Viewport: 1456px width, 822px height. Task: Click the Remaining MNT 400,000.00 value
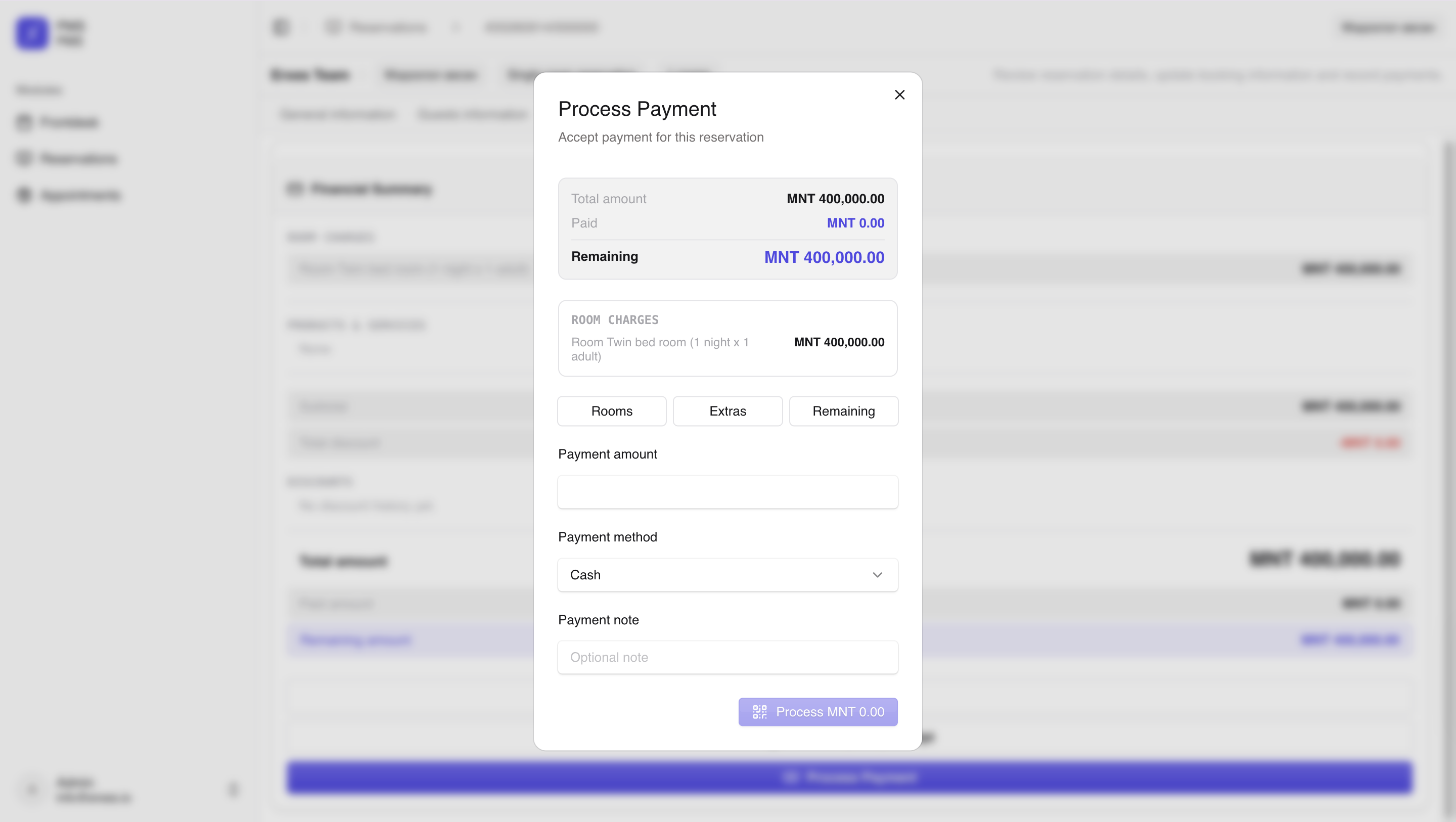(x=824, y=257)
